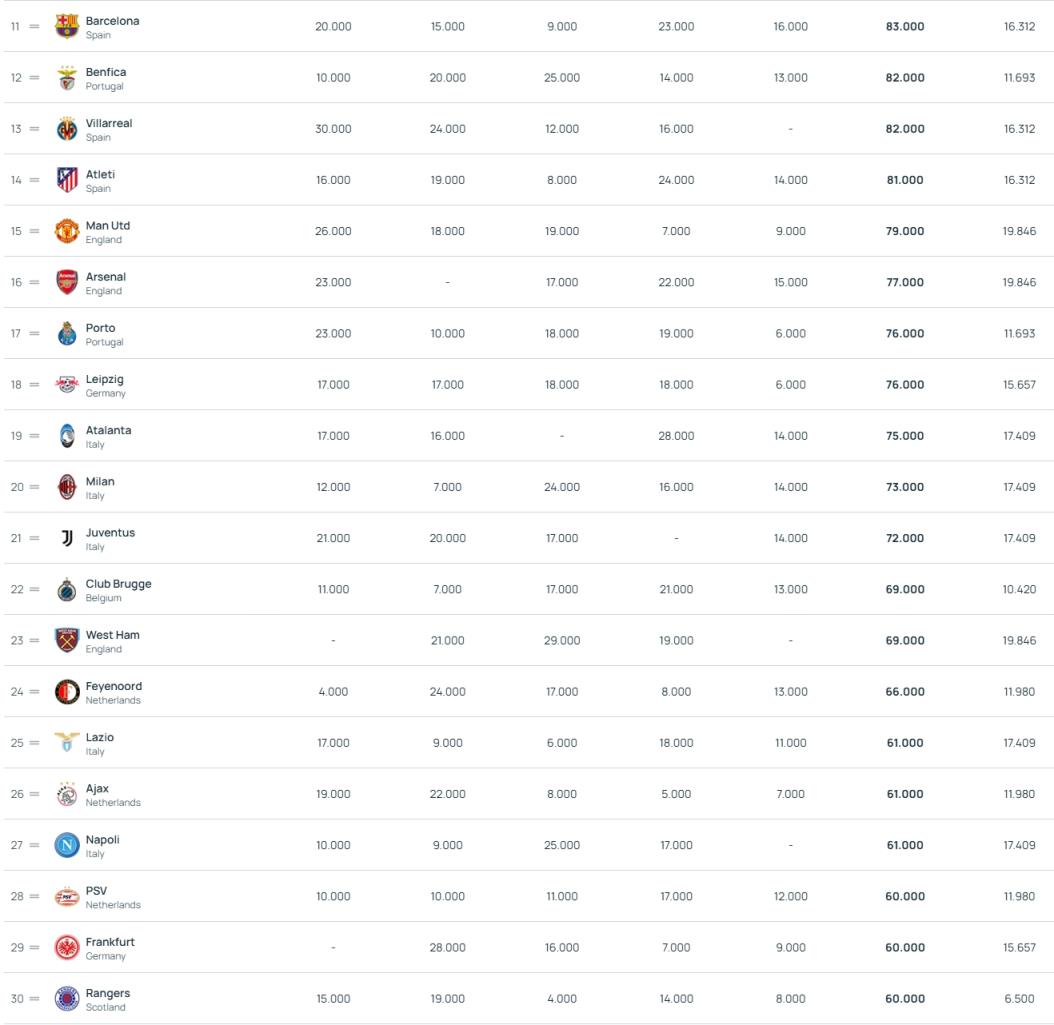Click the Feyenoord round crest
The image size is (1054, 1025).
click(67, 692)
